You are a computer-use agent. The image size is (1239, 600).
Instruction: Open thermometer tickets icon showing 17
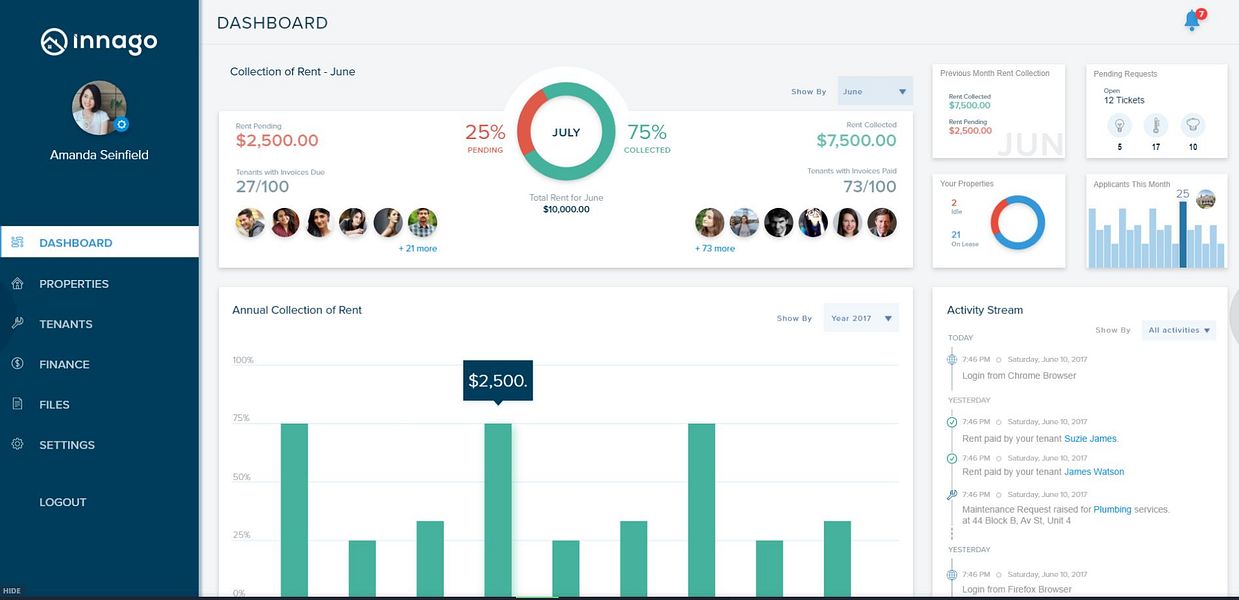(x=1156, y=126)
